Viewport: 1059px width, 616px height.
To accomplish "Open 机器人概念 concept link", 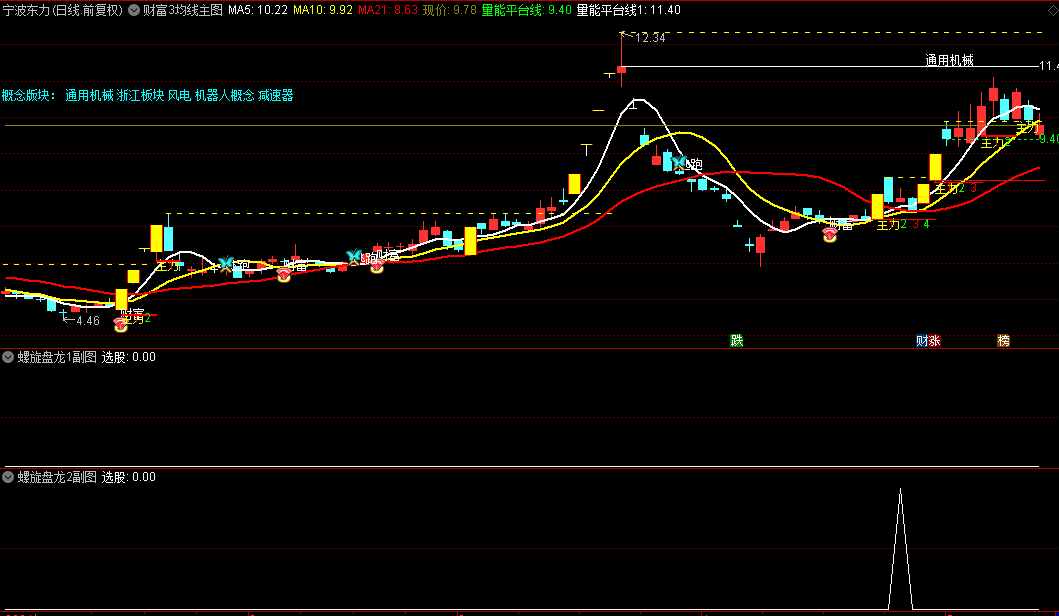I will click(224, 95).
